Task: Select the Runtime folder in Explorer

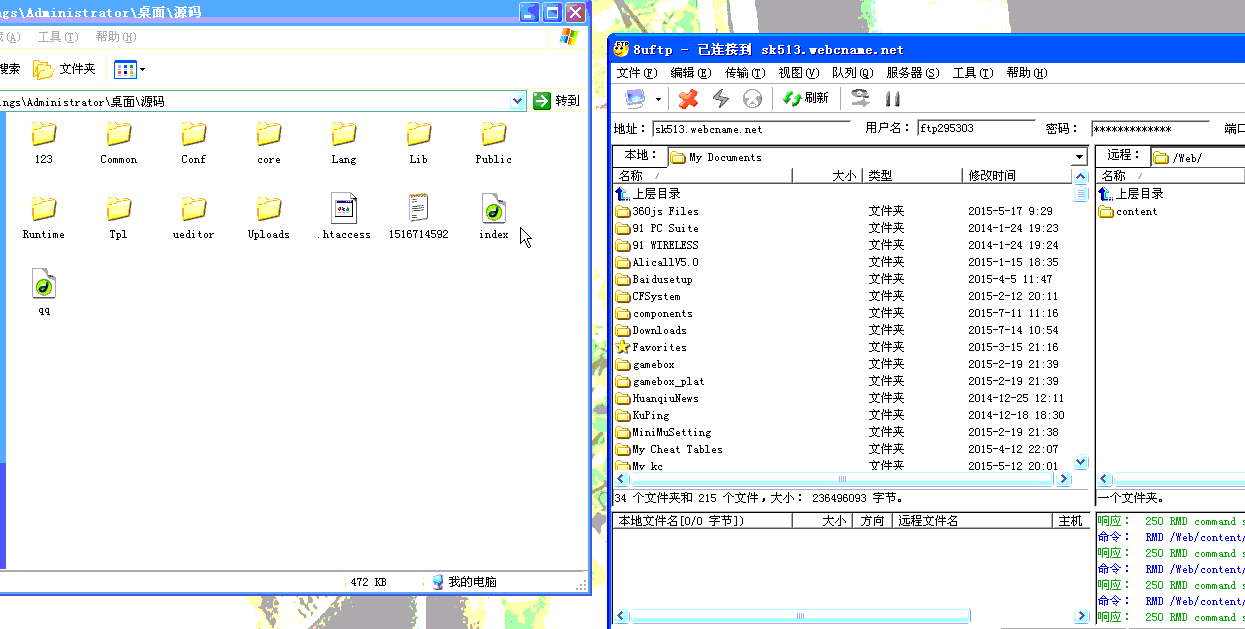Action: 44,218
